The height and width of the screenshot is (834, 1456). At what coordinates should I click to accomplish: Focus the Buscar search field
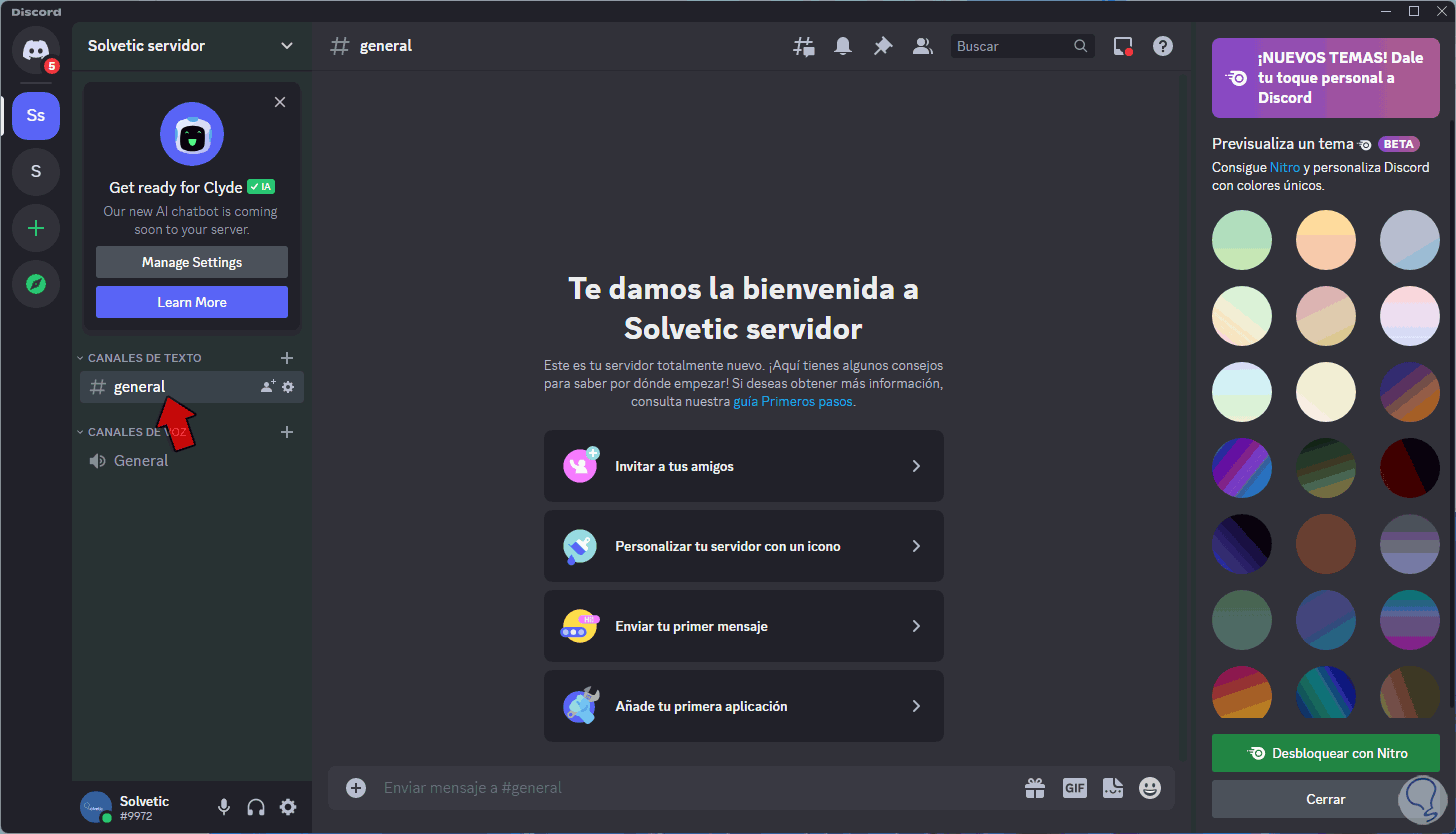click(x=1023, y=46)
